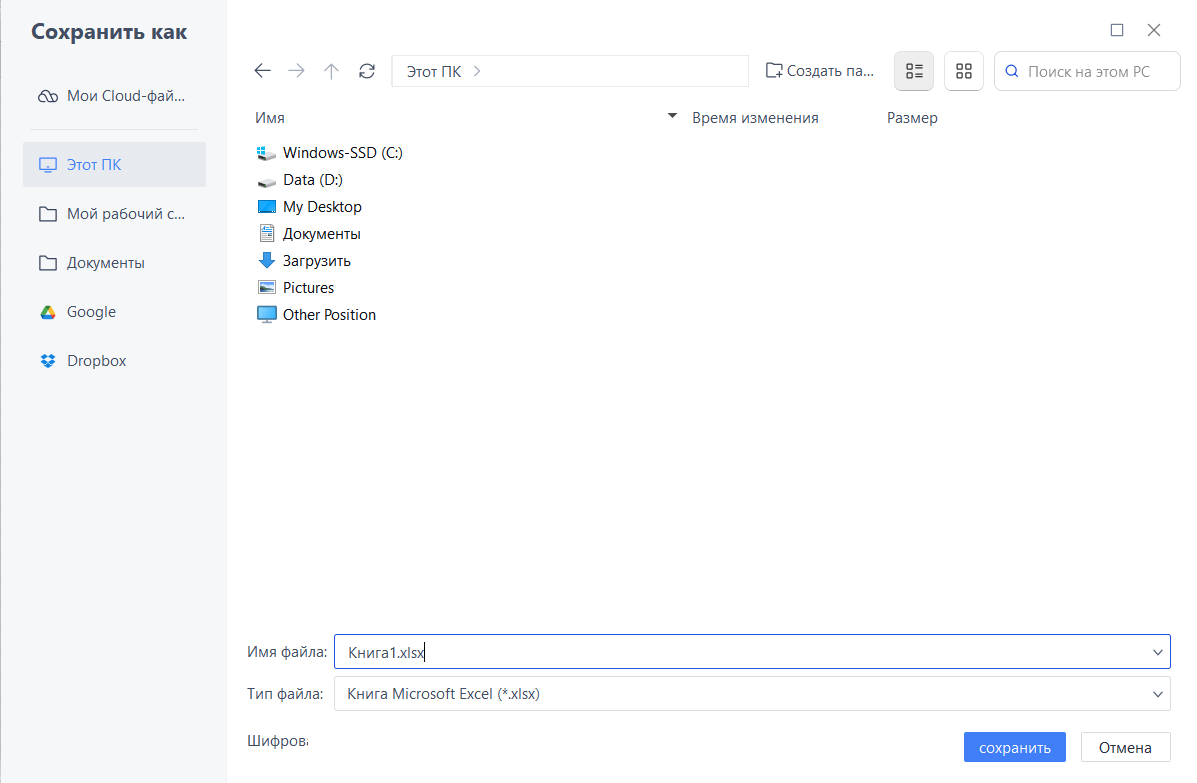This screenshot has height=783, width=1197.
Task: Click the up one level arrow
Action: [332, 71]
